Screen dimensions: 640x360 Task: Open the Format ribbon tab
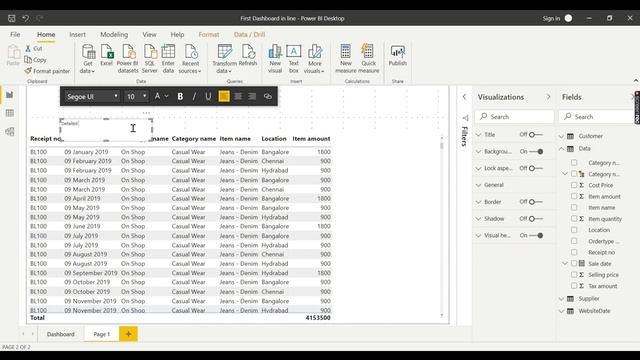209,35
